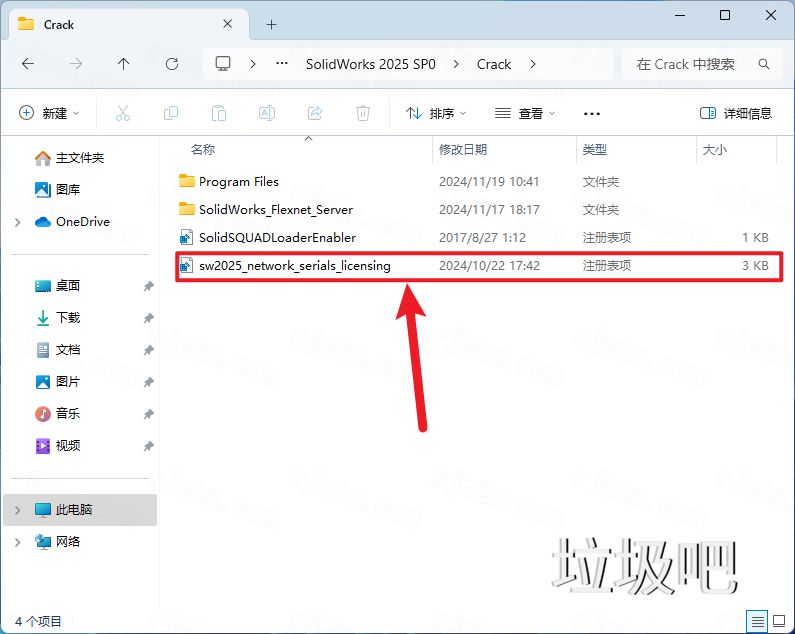The height and width of the screenshot is (634, 795).
Task: Click the Rename icon in toolbar
Action: tap(267, 113)
